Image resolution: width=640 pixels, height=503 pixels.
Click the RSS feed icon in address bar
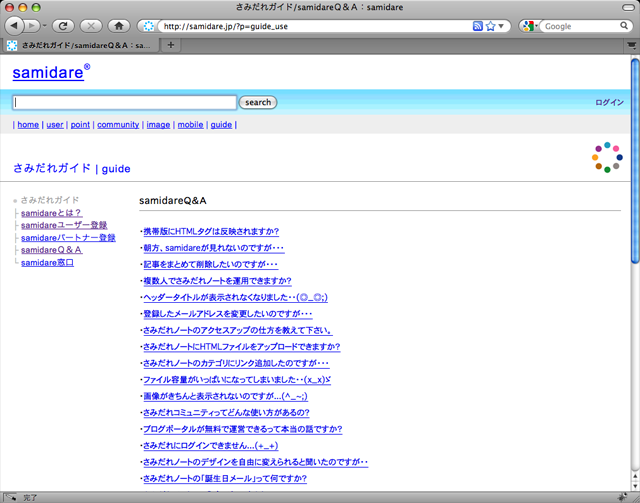coord(478,26)
